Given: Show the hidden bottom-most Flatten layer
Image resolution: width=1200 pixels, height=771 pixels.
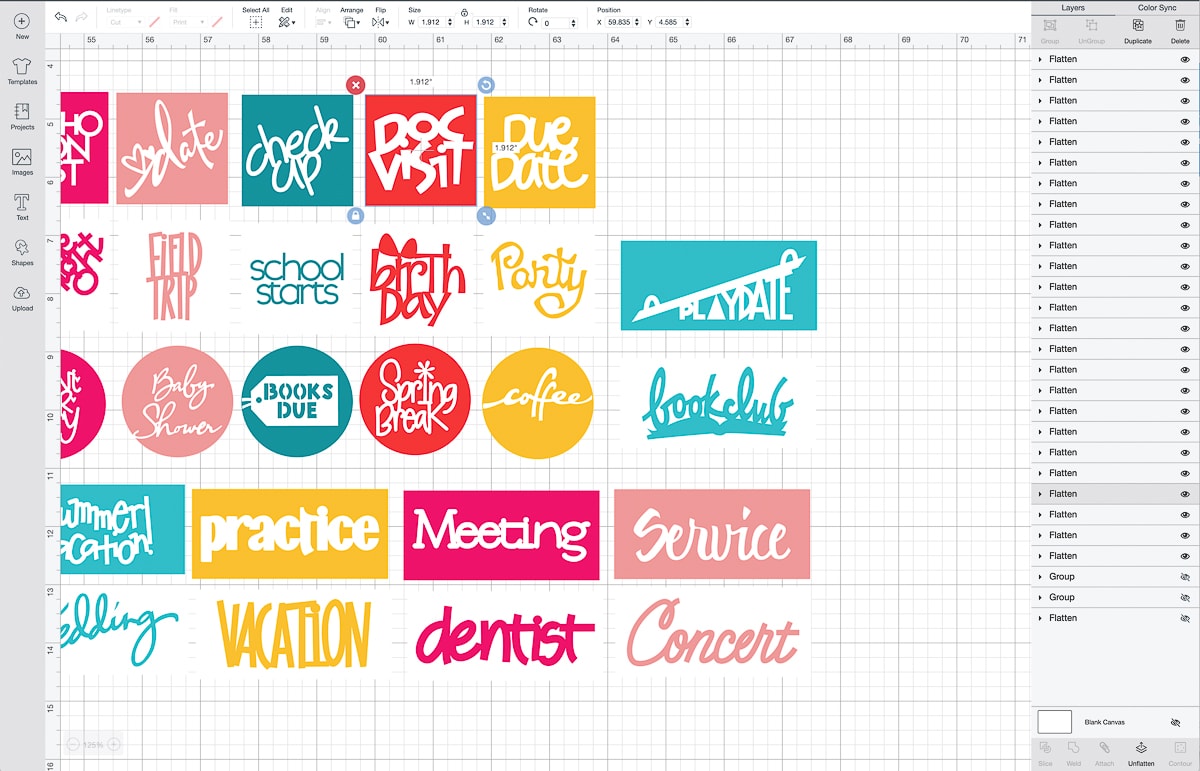Looking at the screenshot, I should point(1185,618).
